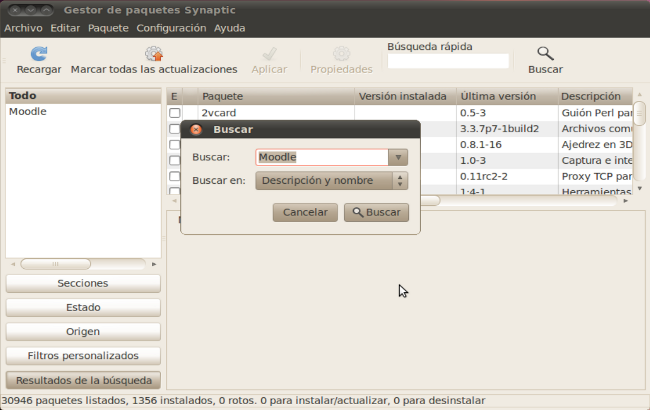
Task: Open Propiedades from the toolbar
Action: 341,53
